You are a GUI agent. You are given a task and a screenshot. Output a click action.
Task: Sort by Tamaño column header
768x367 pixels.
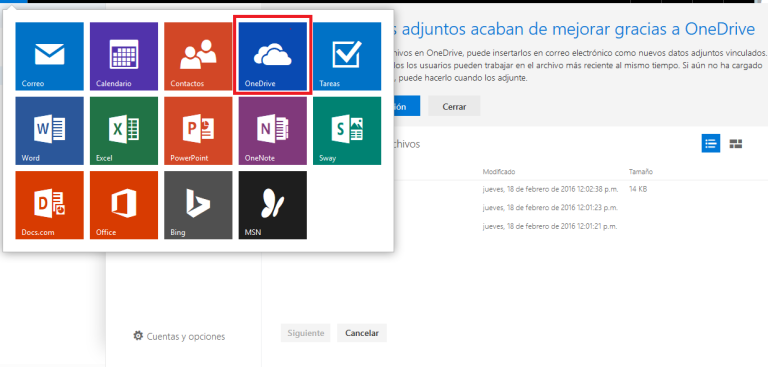tap(641, 172)
